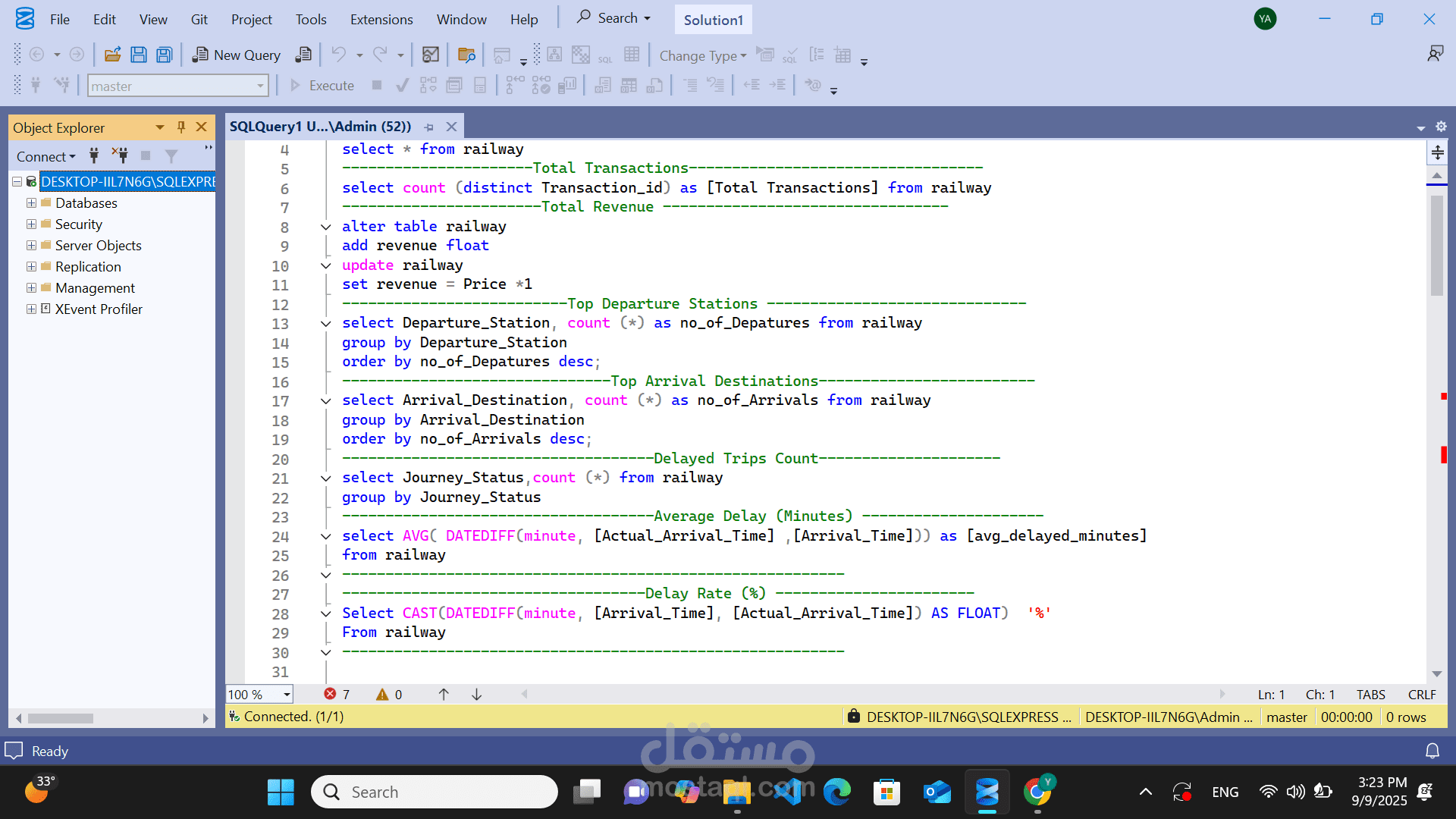Click the Execute query button
This screenshot has height=819, width=1456.
322,86
